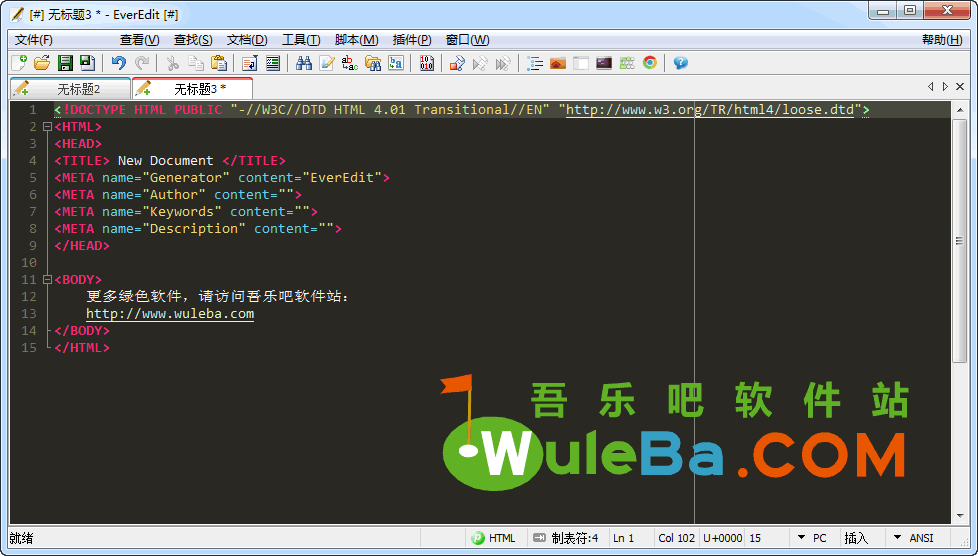
Task: Open the dark command window icon
Action: point(604,62)
